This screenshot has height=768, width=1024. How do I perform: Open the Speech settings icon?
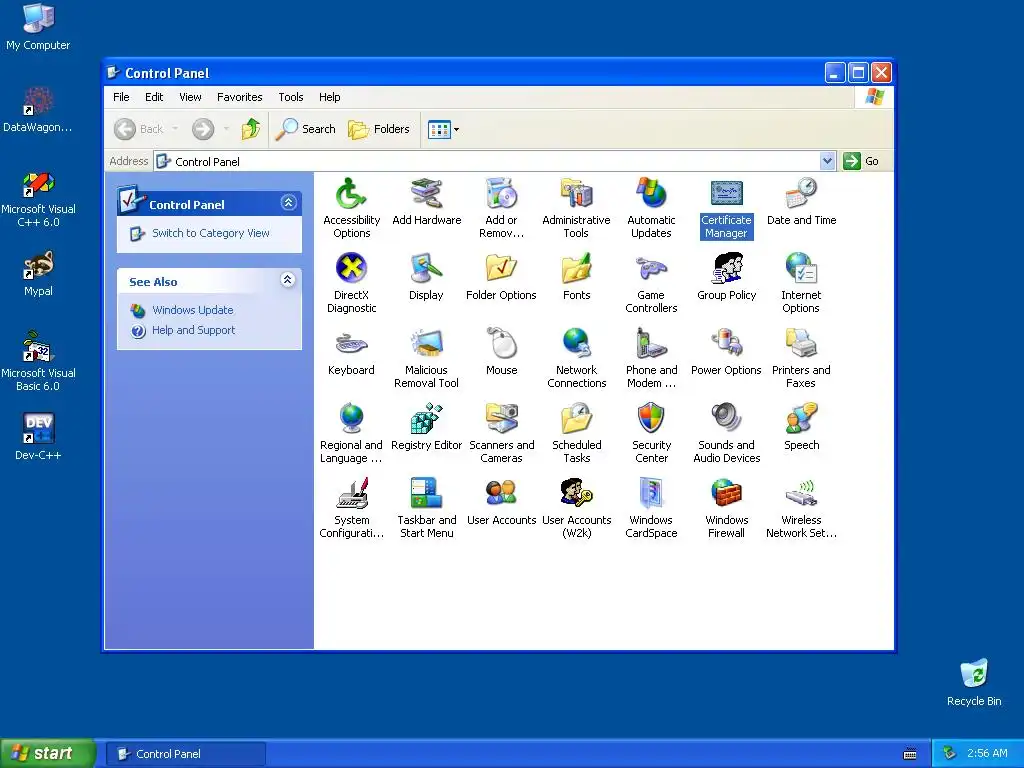tap(801, 427)
